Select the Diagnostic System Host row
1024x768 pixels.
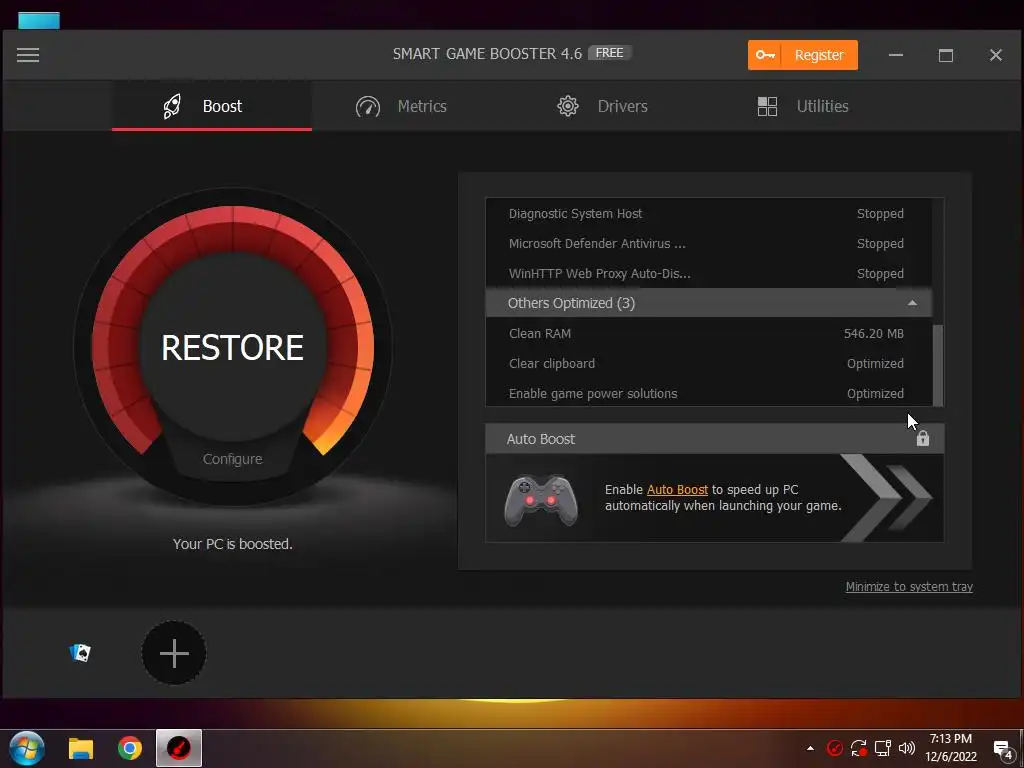(709, 214)
